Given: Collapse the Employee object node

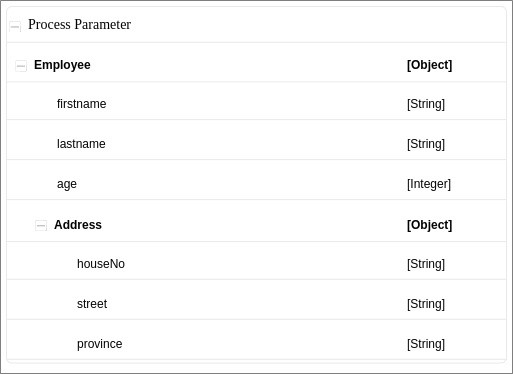Looking at the screenshot, I should click(x=21, y=66).
